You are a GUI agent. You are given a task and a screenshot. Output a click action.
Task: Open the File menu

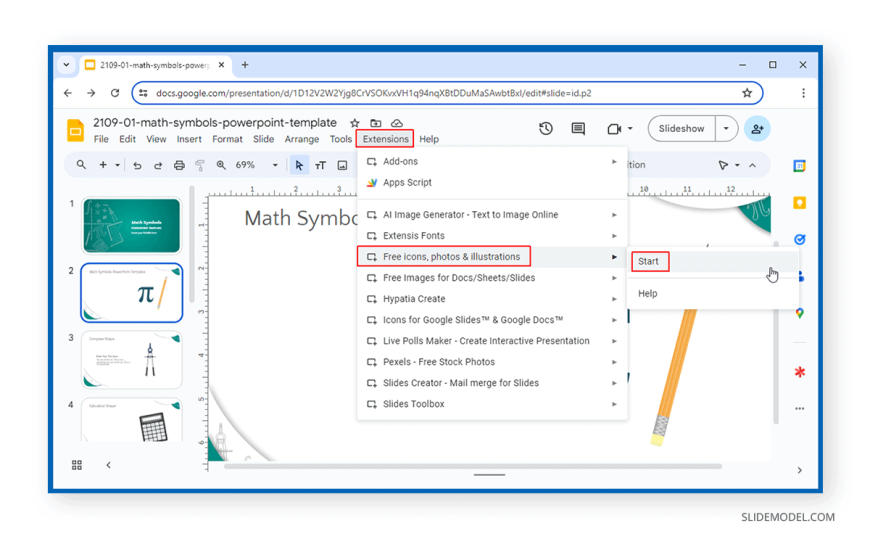point(101,139)
